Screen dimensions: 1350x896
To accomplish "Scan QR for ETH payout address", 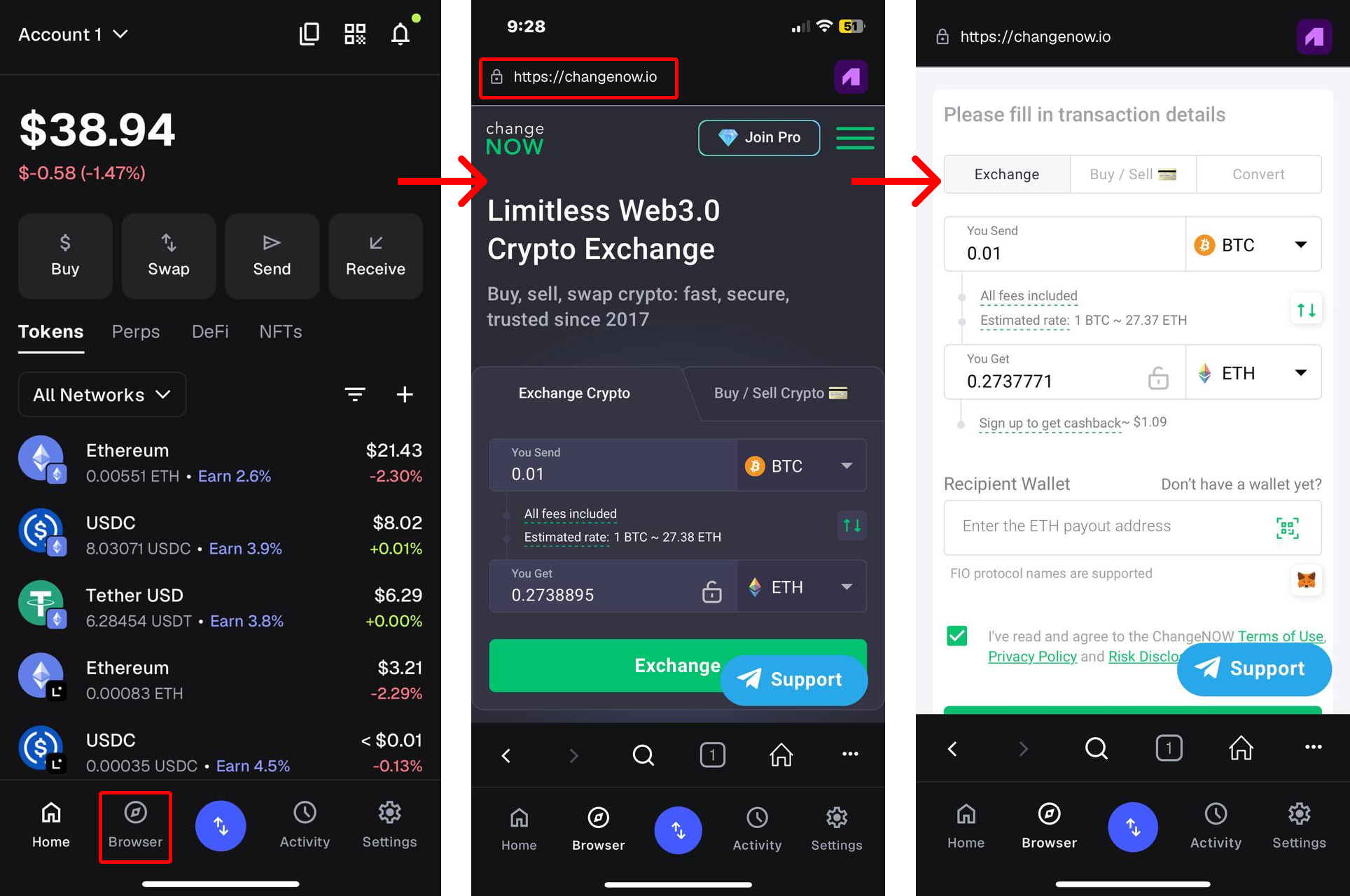I will pyautogui.click(x=1287, y=528).
